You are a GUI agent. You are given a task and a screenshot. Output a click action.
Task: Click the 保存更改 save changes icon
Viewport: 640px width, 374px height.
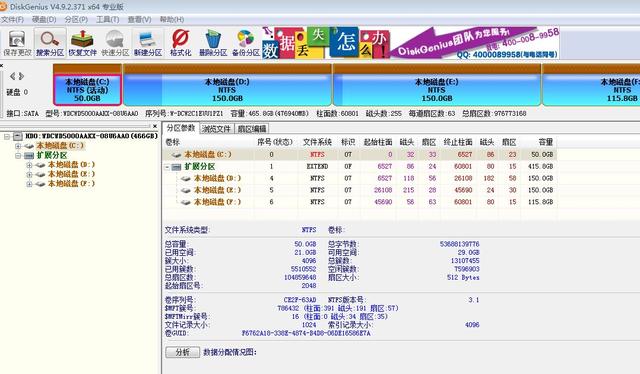pyautogui.click(x=17, y=43)
